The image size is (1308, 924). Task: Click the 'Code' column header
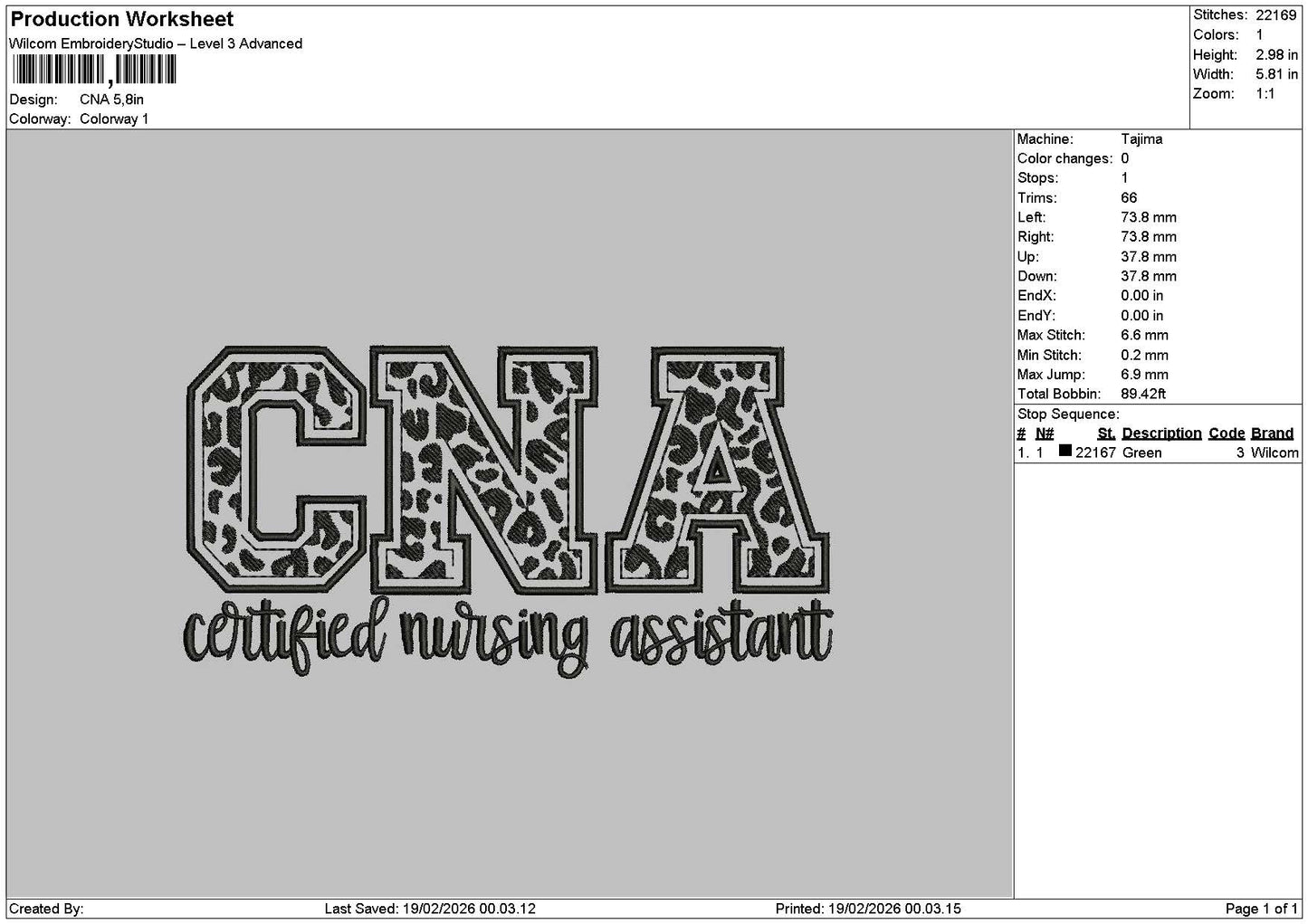pyautogui.click(x=1227, y=433)
